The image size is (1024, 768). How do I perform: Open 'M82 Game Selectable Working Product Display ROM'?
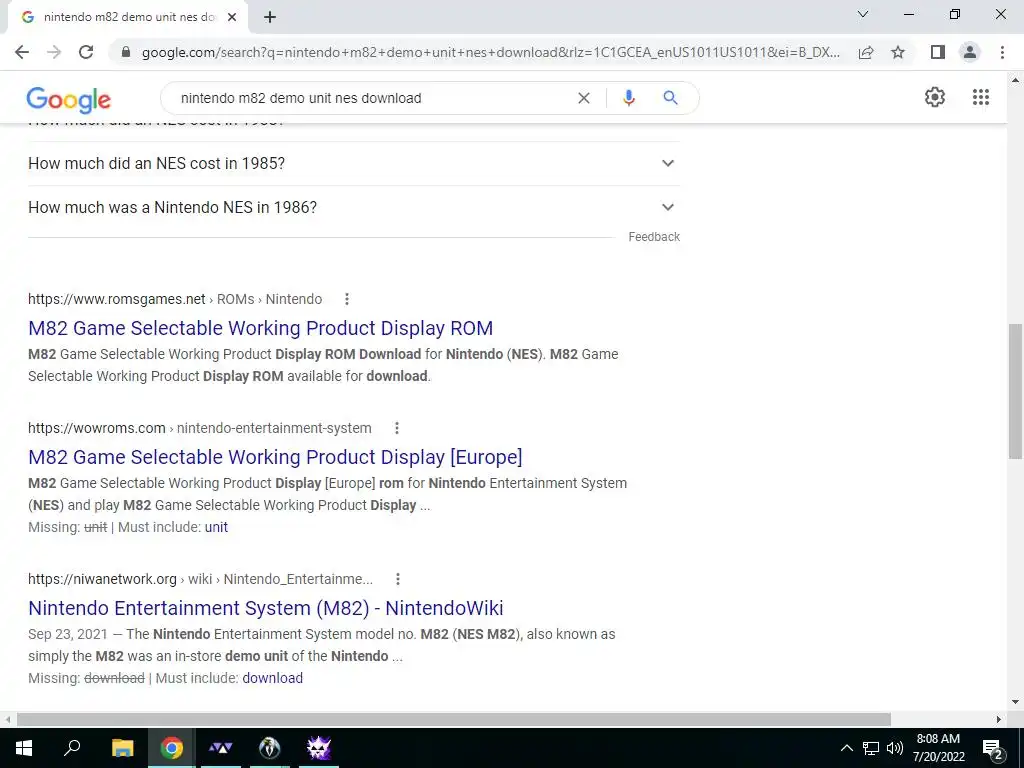click(x=261, y=328)
